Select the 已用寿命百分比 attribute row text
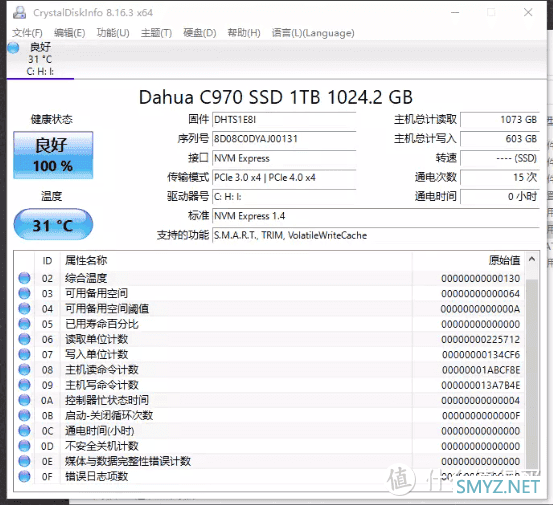The height and width of the screenshot is (506, 553). [102, 324]
